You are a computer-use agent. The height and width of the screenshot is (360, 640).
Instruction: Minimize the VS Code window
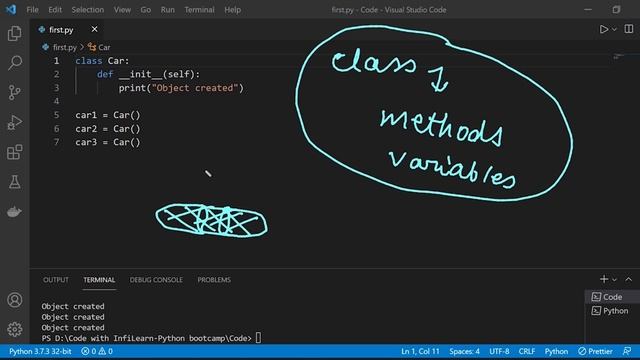click(588, 9)
